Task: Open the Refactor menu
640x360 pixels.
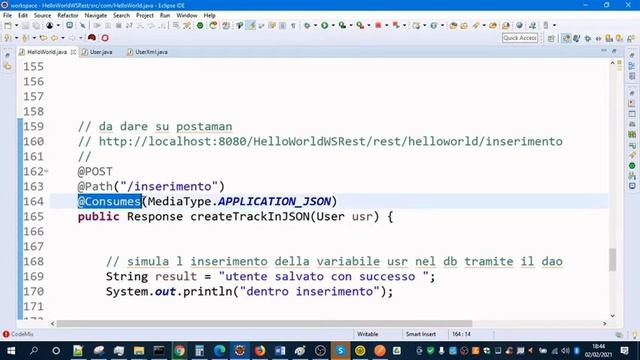Action: (68, 15)
